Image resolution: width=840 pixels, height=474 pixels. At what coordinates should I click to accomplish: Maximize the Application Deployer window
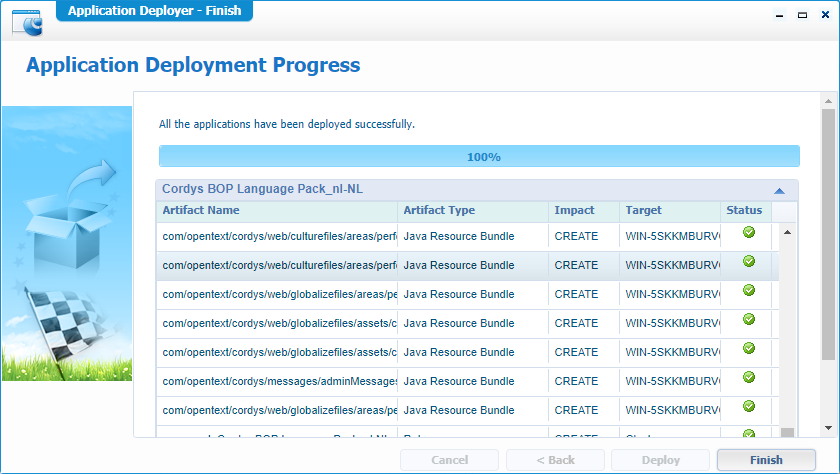pos(802,15)
